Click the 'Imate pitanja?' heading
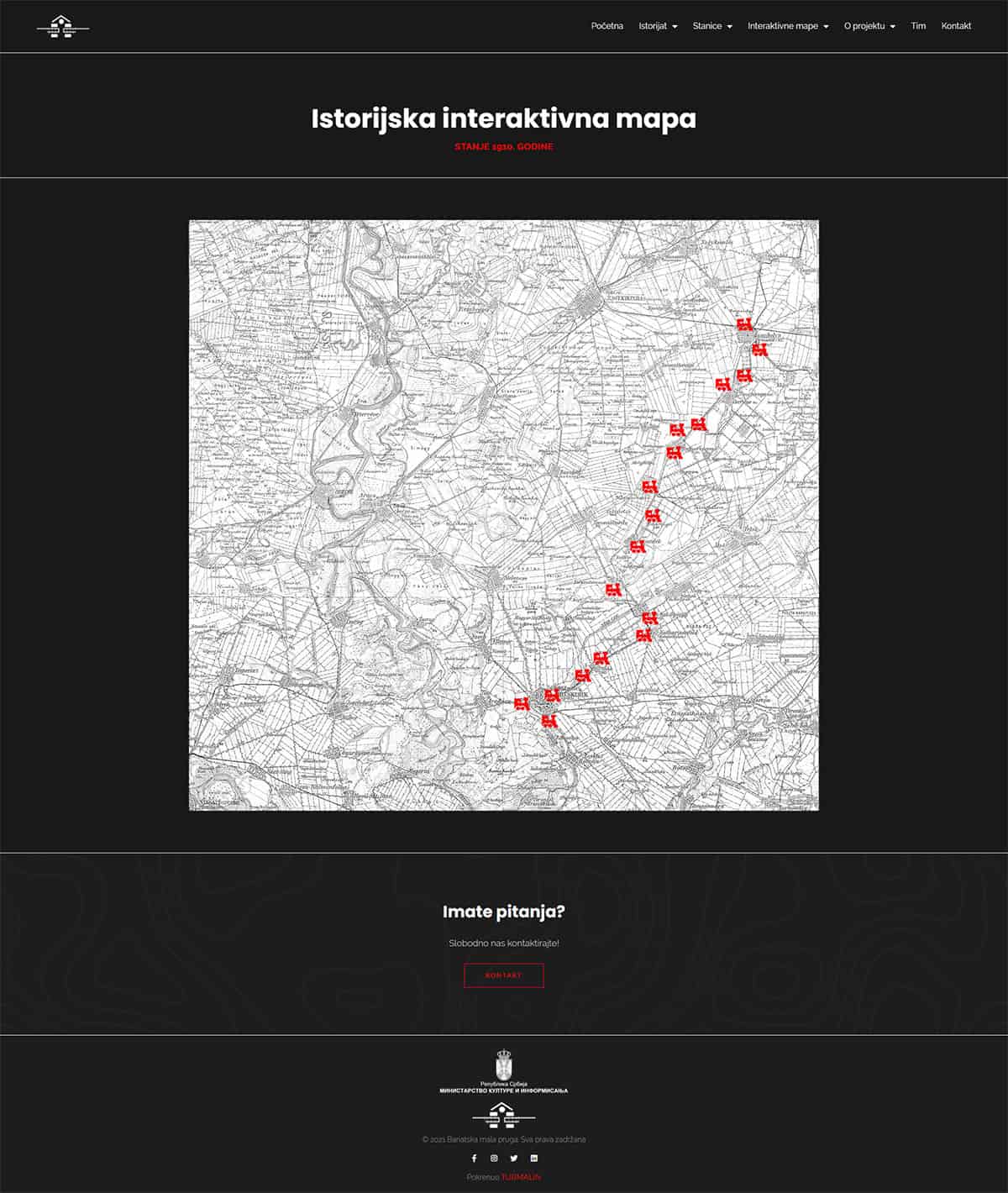The image size is (1008, 1193). point(504,912)
